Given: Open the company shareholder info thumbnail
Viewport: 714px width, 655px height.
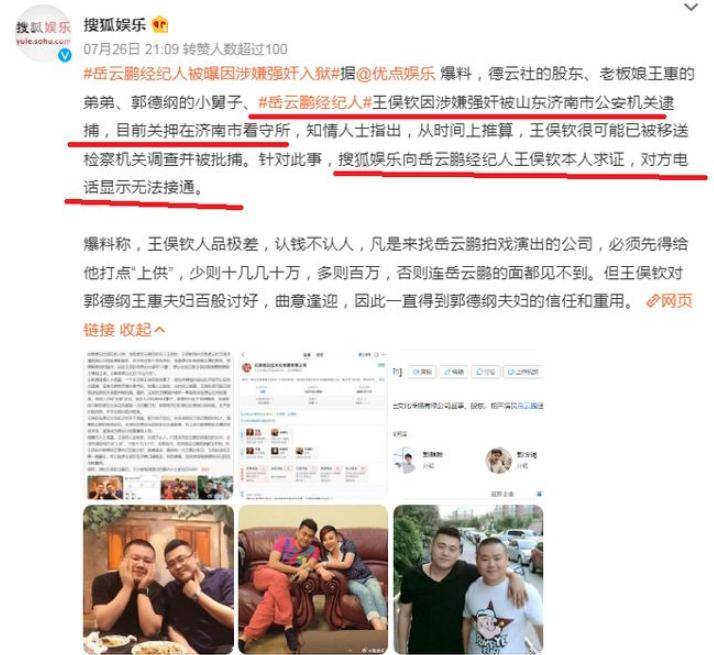Looking at the screenshot, I should tap(313, 425).
